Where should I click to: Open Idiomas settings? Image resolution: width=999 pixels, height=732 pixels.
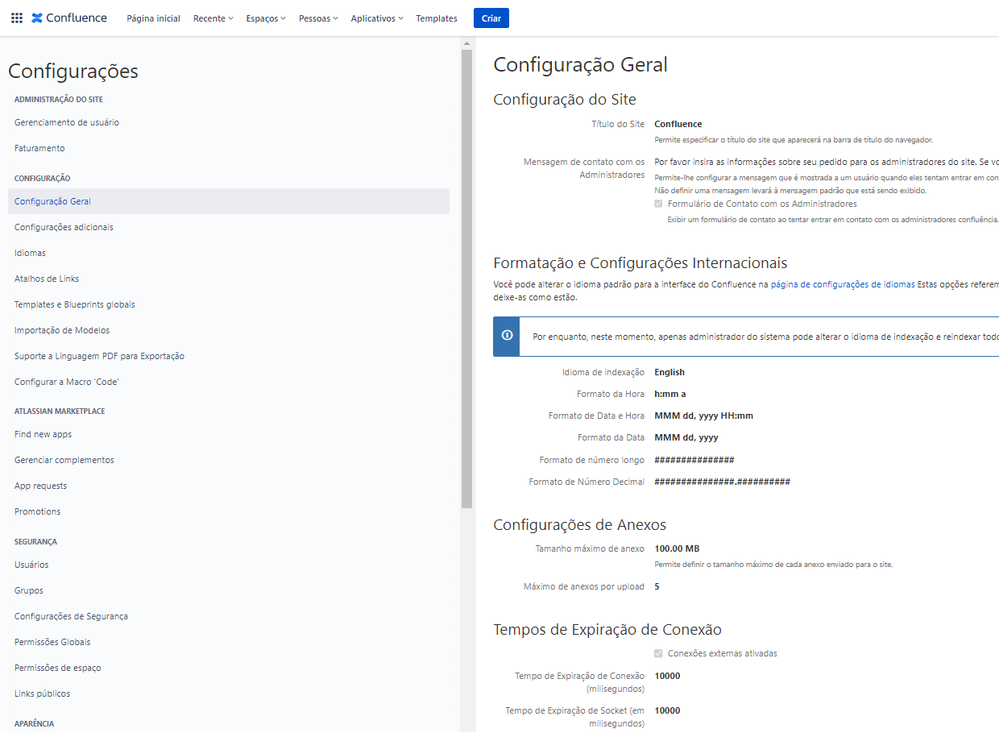(30, 253)
